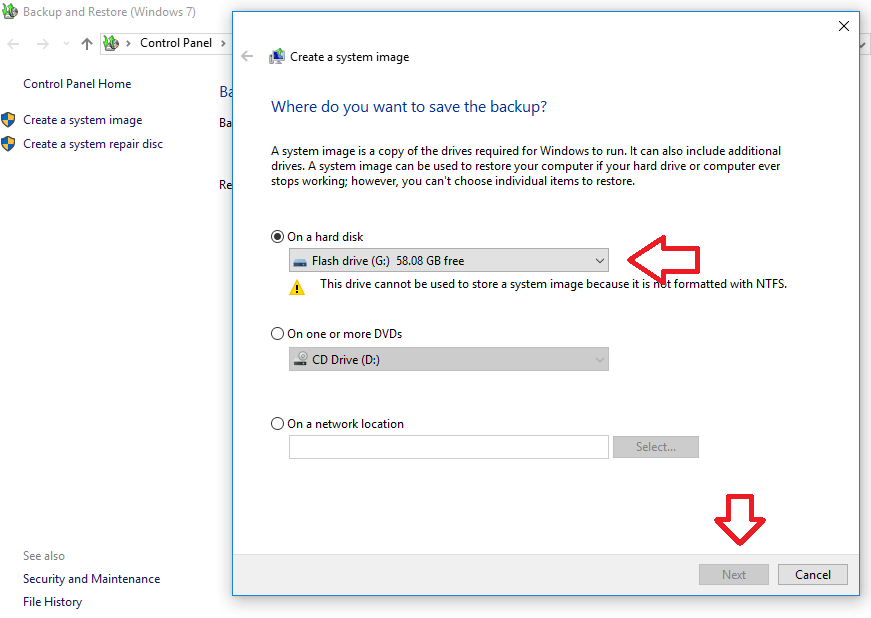Click the shield icon beside Create a system repair disc
871x618 pixels.
click(x=9, y=144)
